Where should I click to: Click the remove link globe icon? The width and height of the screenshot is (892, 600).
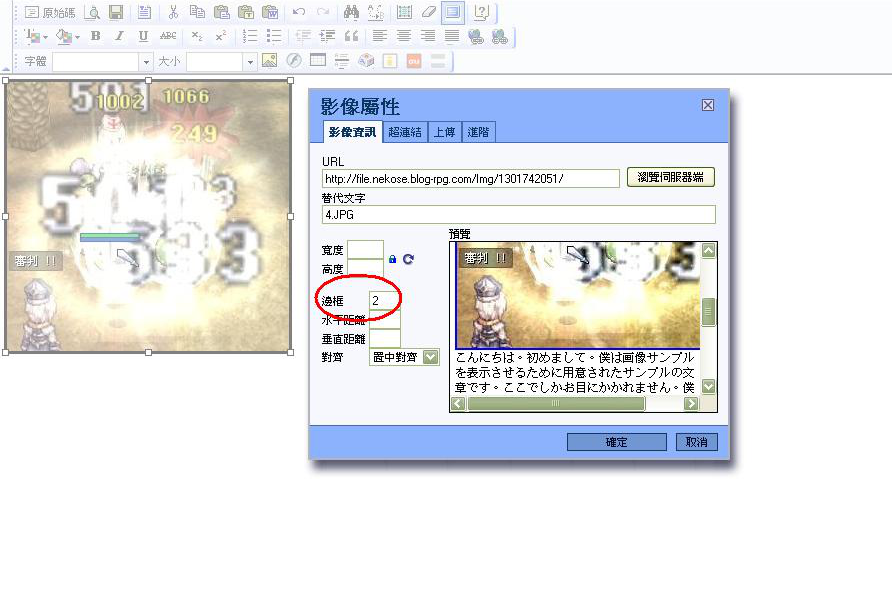(x=500, y=36)
